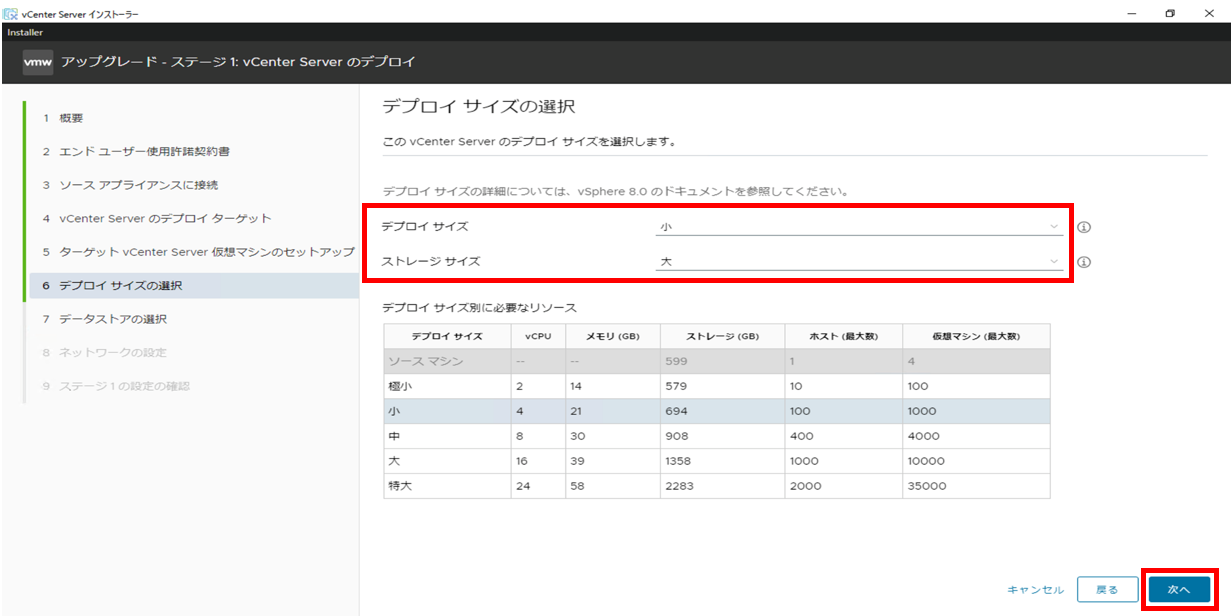The width and height of the screenshot is (1232, 616).
Task: Restore down the installer window
Action: tap(1170, 14)
